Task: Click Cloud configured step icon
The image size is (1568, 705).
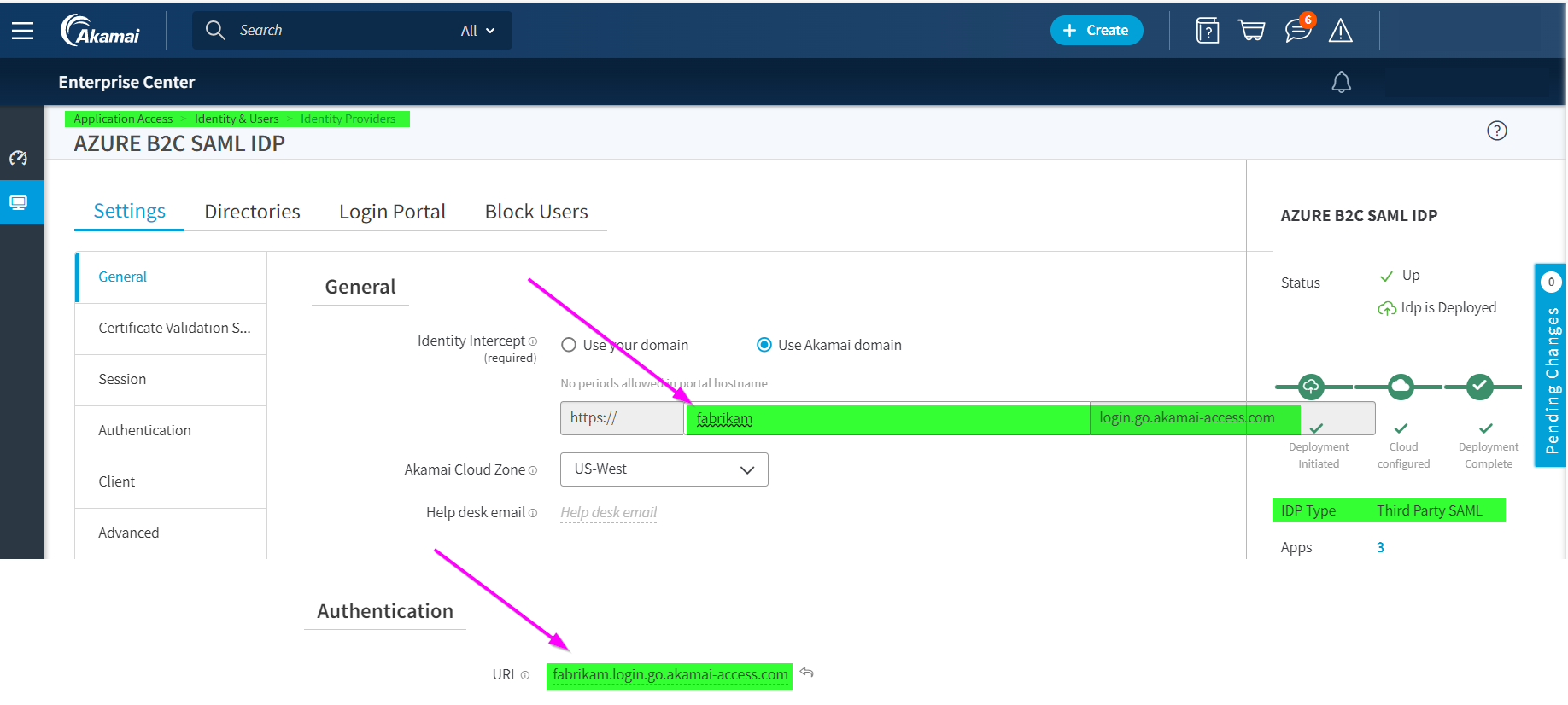Action: pos(1401,387)
